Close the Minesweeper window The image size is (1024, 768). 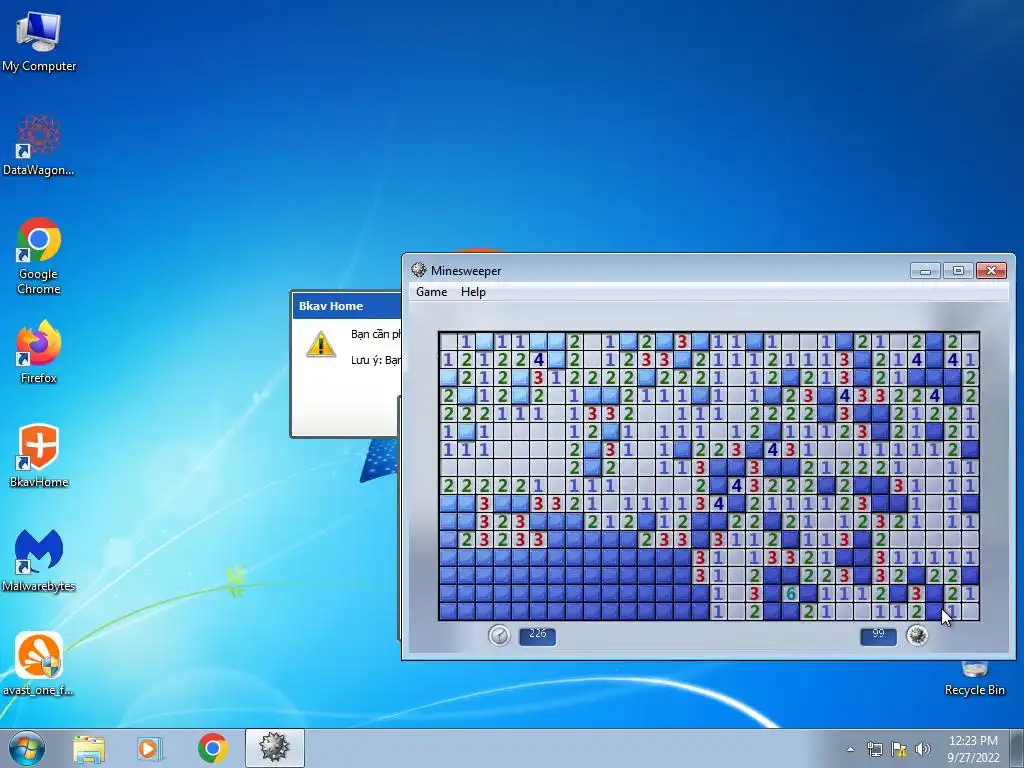click(x=991, y=270)
